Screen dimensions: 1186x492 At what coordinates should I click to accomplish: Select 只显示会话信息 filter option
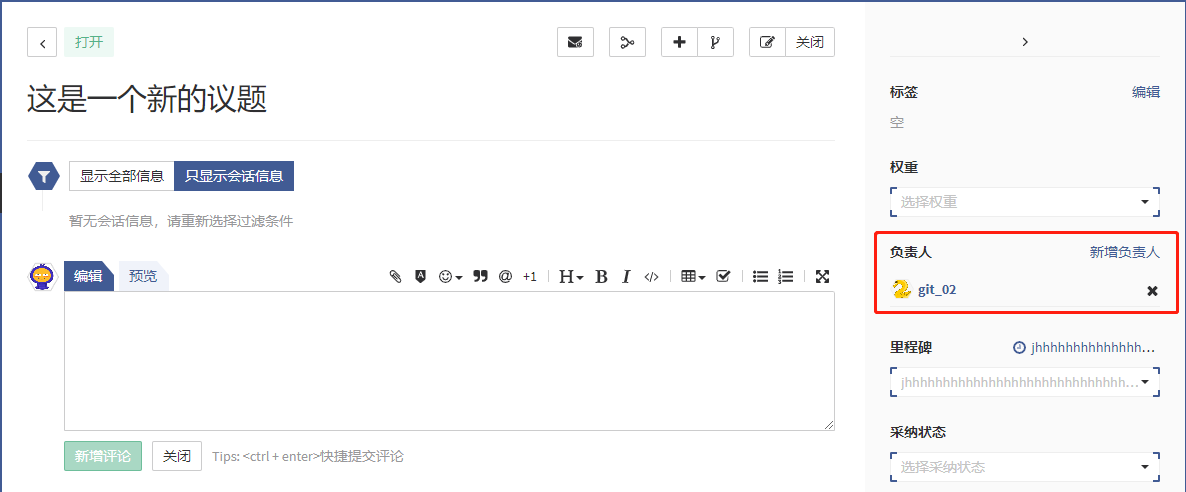234,176
